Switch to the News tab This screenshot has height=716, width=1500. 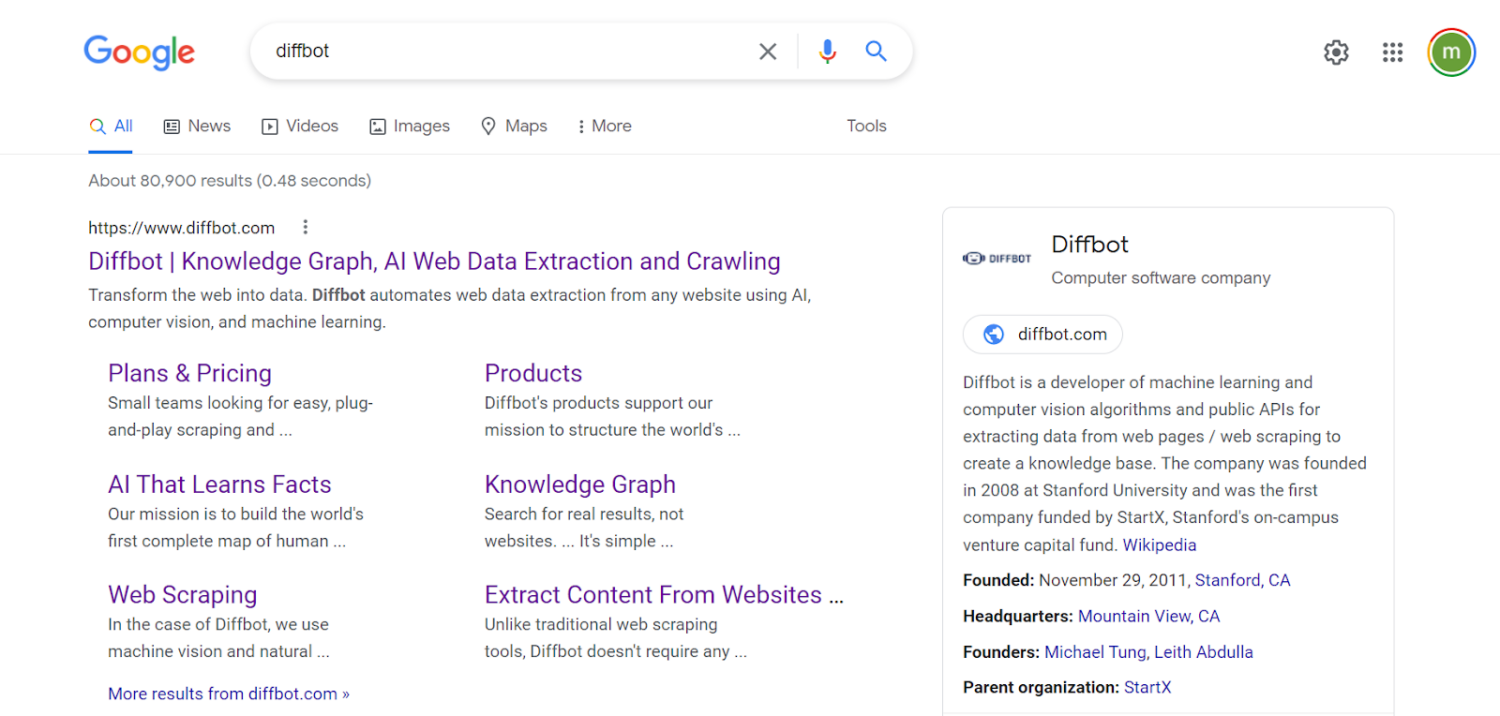click(x=197, y=126)
